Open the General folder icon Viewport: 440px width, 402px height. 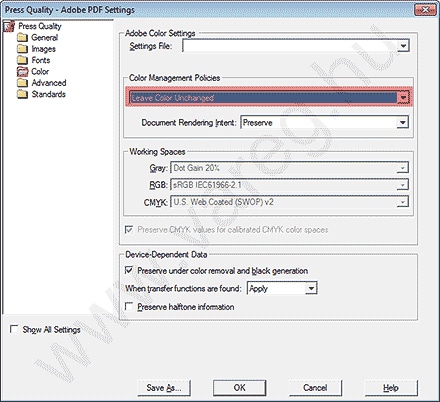point(22,37)
